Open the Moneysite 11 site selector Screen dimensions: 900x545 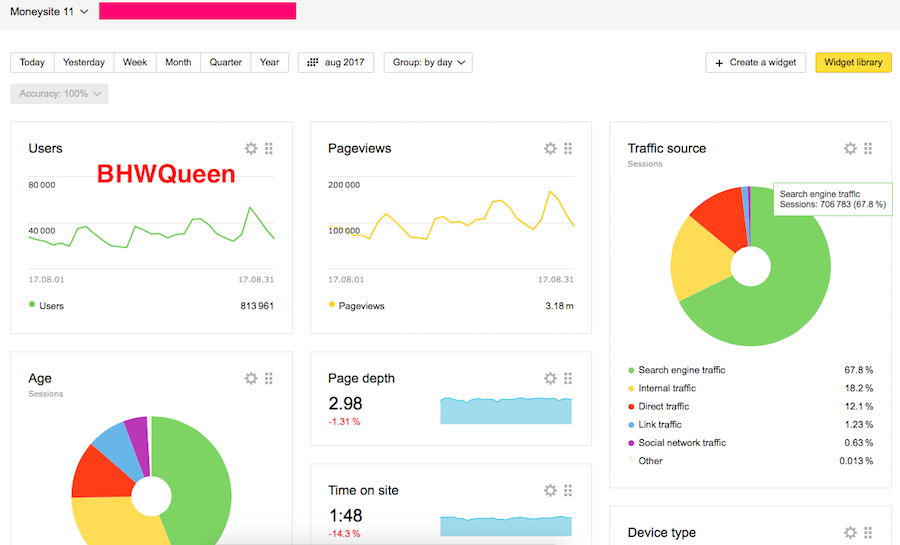click(x=49, y=11)
